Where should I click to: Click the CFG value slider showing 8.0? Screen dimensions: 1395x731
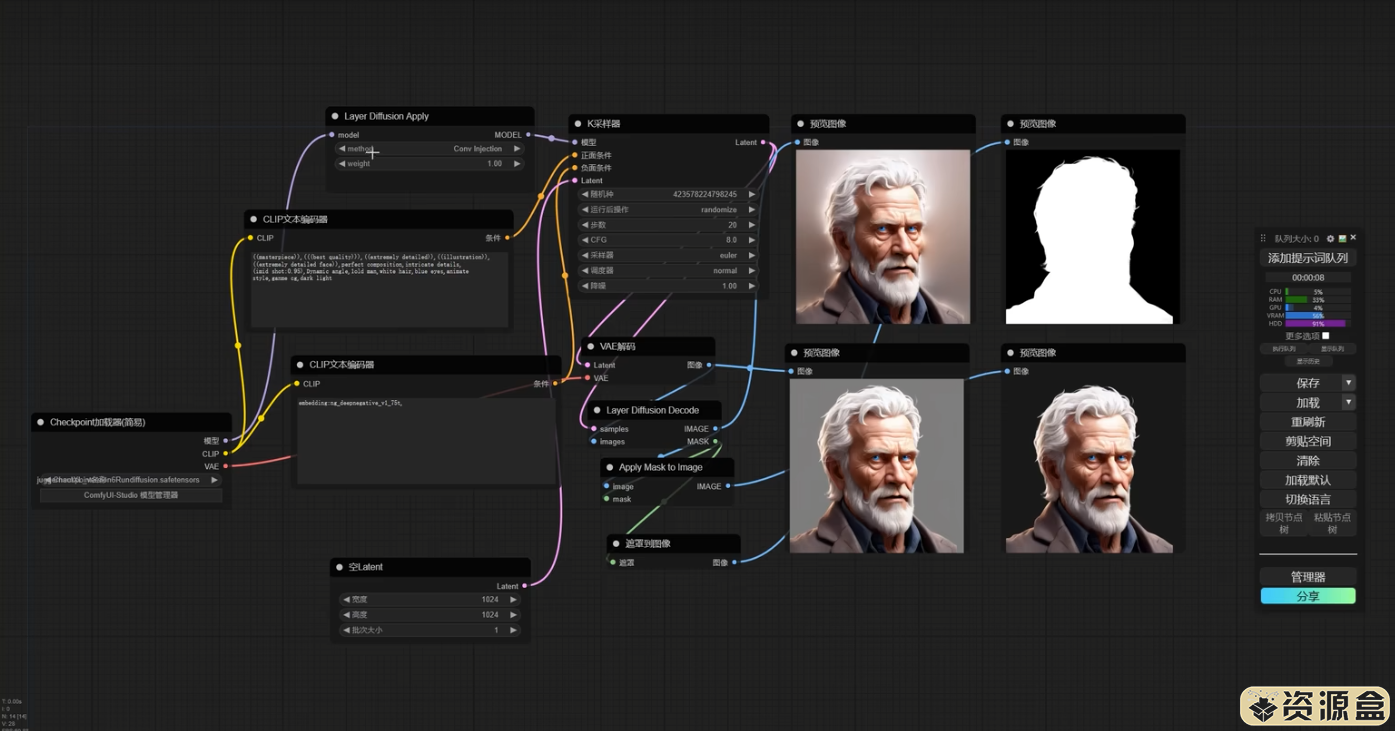[x=668, y=240]
